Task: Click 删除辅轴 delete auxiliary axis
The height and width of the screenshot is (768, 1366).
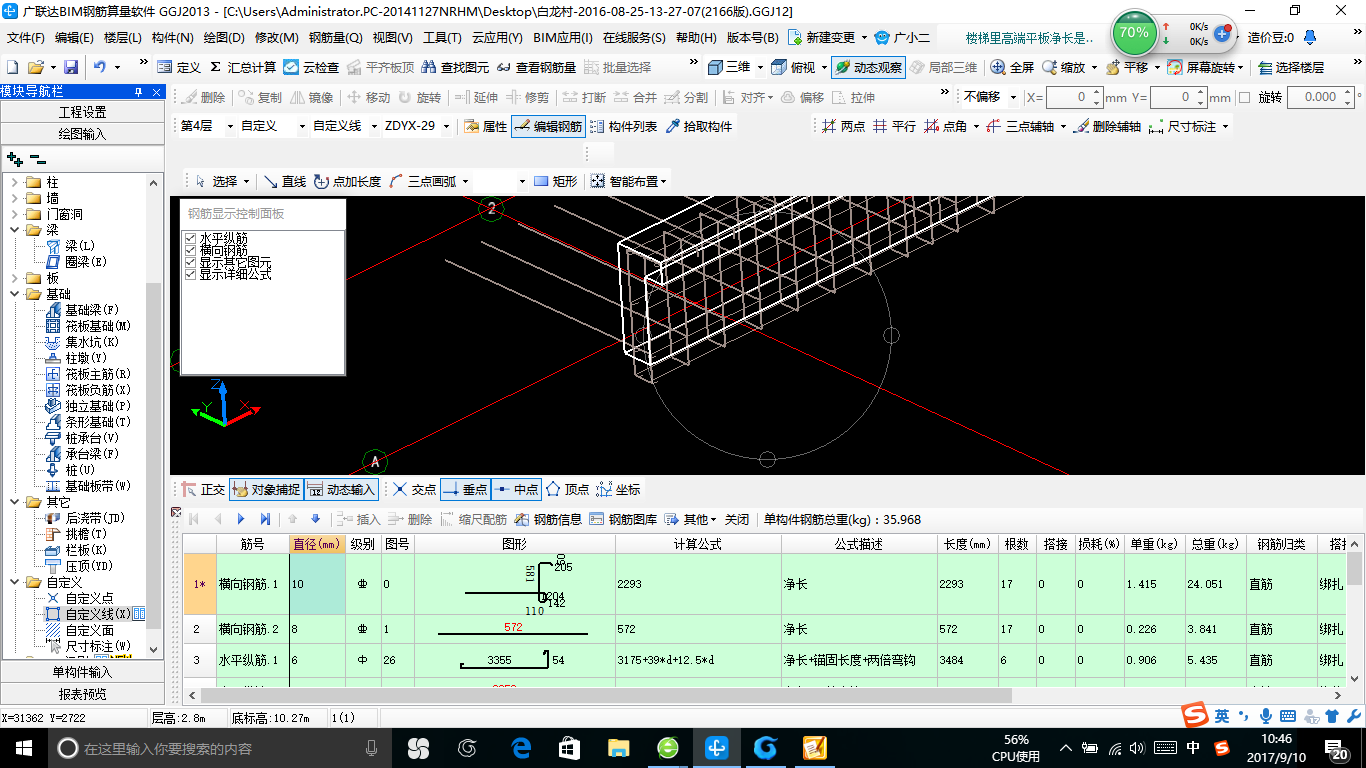Action: 1107,126
